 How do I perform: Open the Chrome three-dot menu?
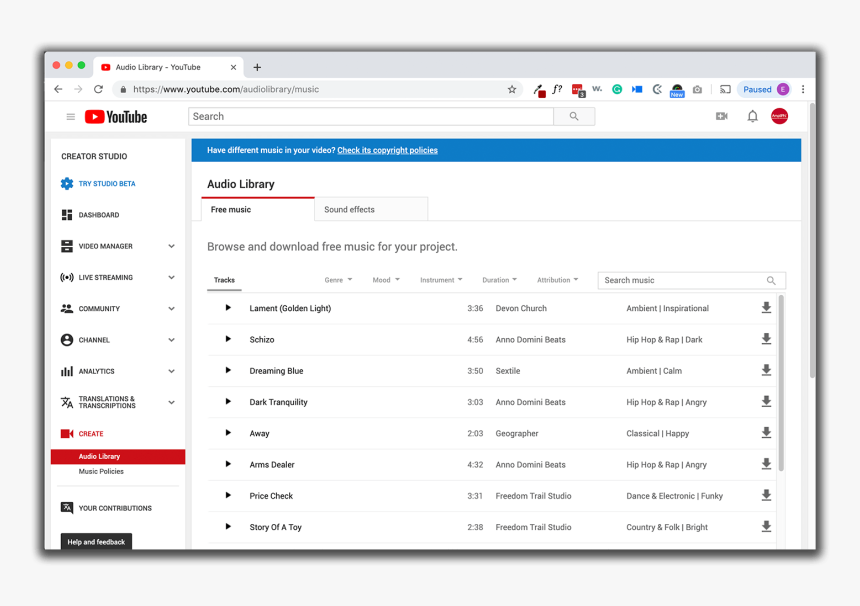(803, 89)
